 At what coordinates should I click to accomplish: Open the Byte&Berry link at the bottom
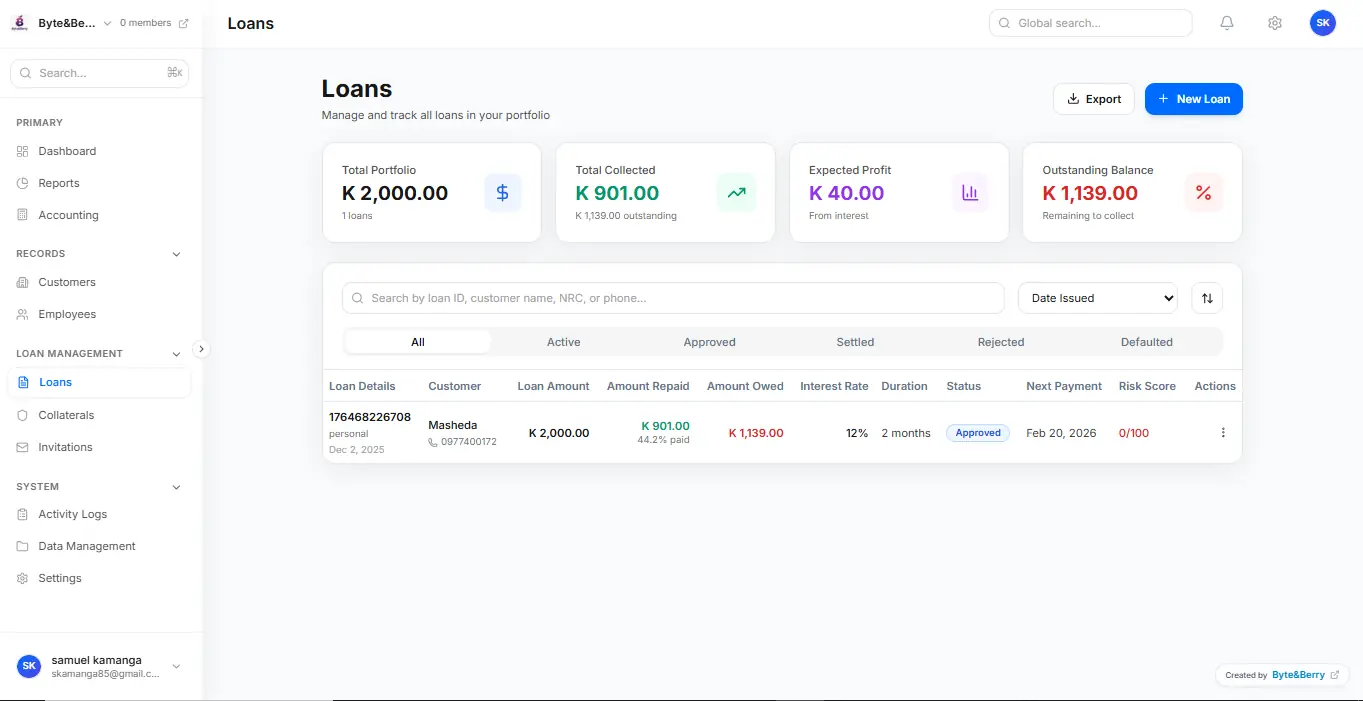click(1298, 674)
